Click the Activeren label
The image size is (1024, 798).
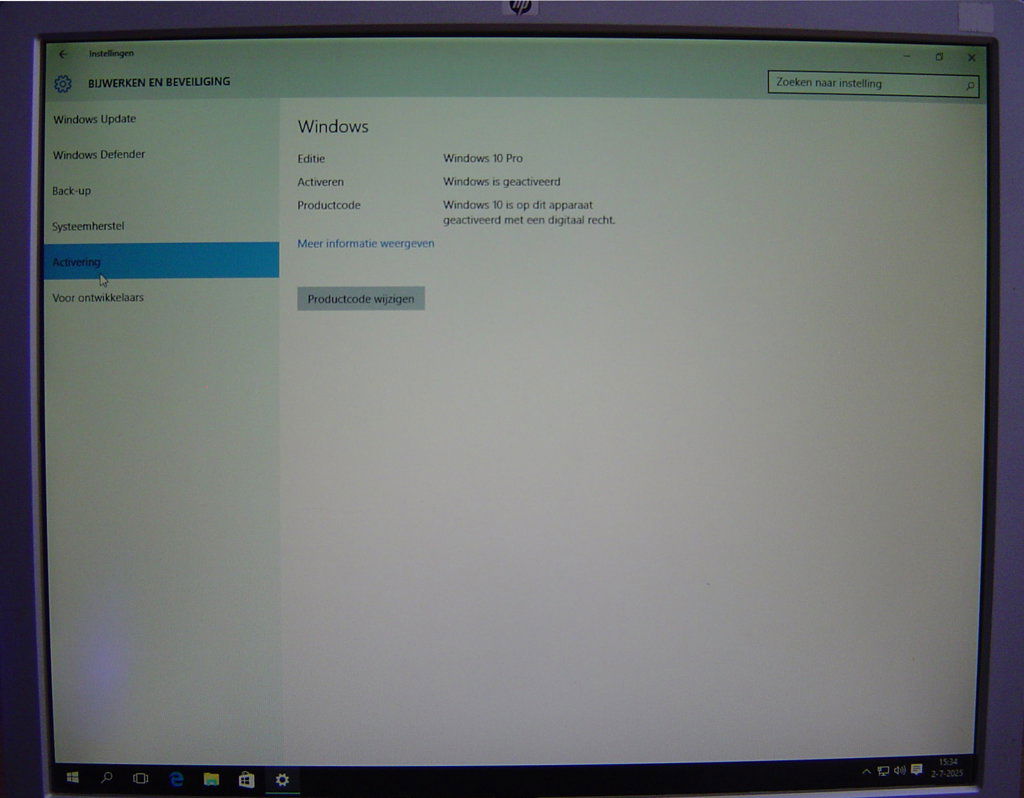point(320,182)
